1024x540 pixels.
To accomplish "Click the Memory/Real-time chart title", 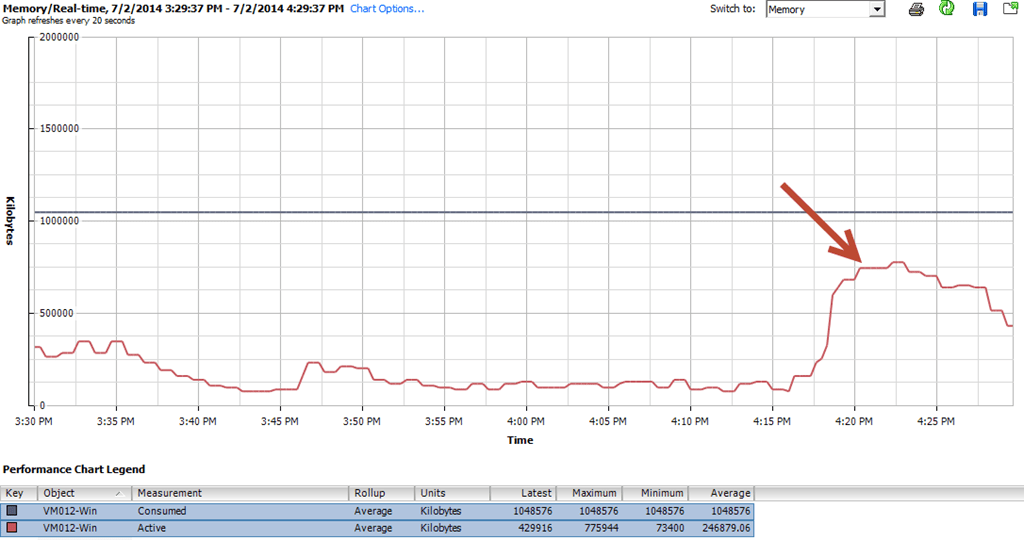I will pyautogui.click(x=173, y=8).
